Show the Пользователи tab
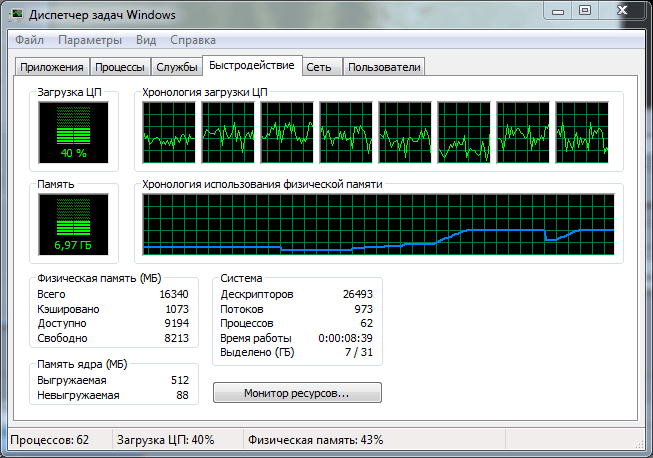The width and height of the screenshot is (653, 458). coord(384,67)
